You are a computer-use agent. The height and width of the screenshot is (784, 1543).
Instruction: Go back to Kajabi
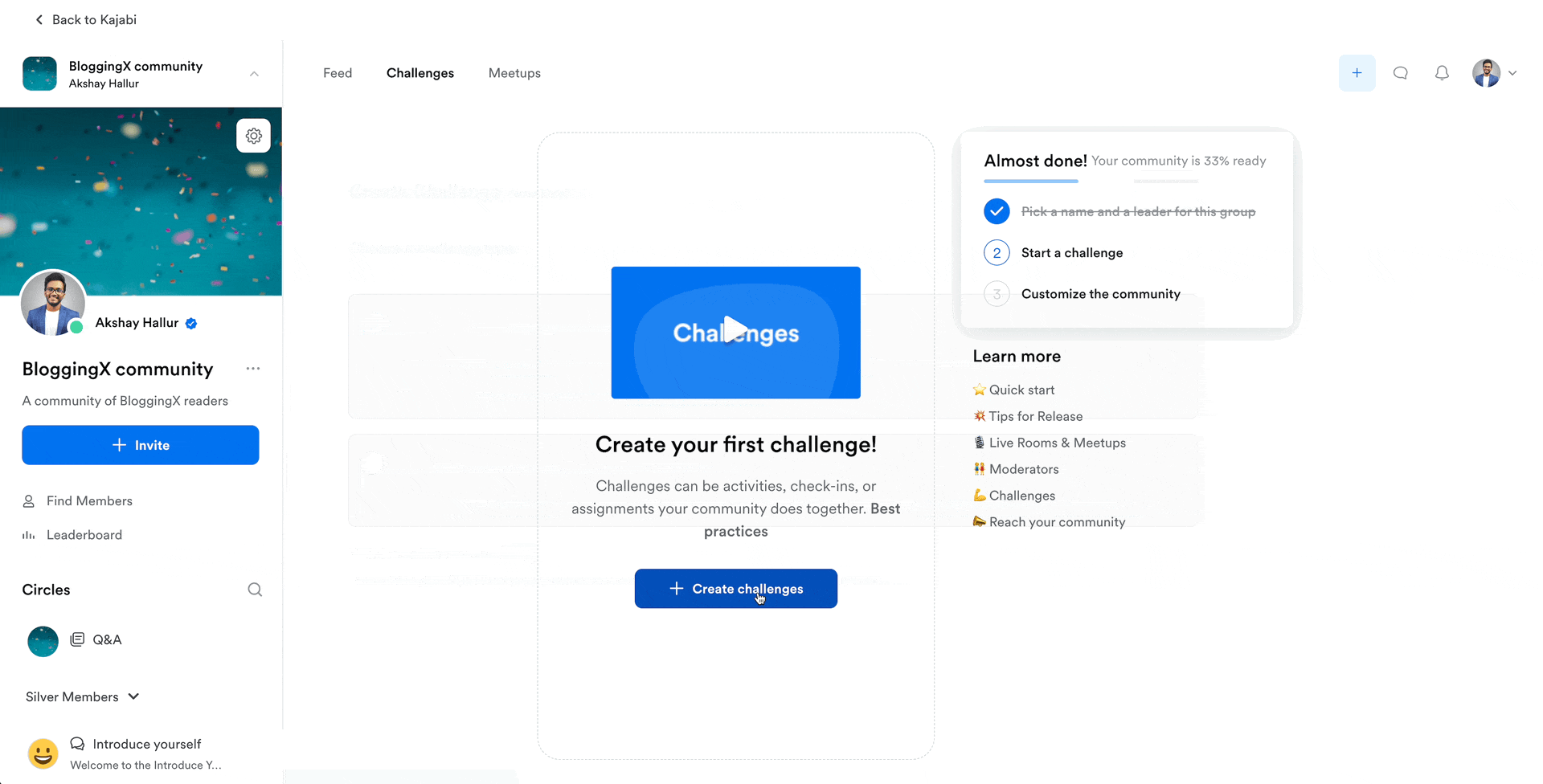(86, 19)
